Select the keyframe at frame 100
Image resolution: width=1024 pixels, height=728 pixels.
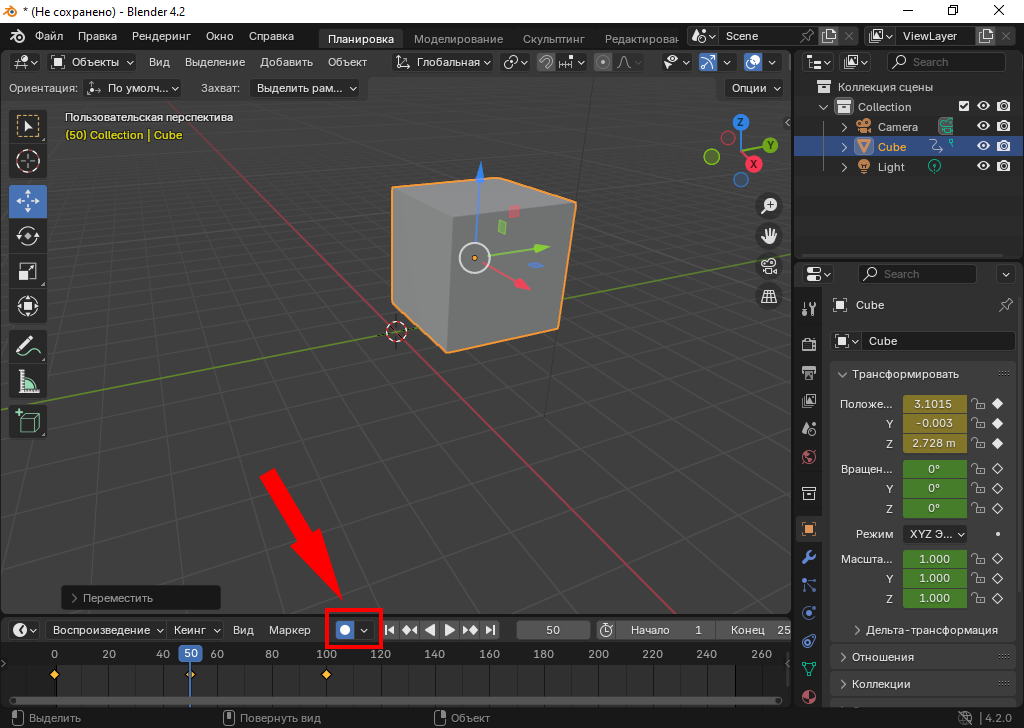pyautogui.click(x=326, y=675)
